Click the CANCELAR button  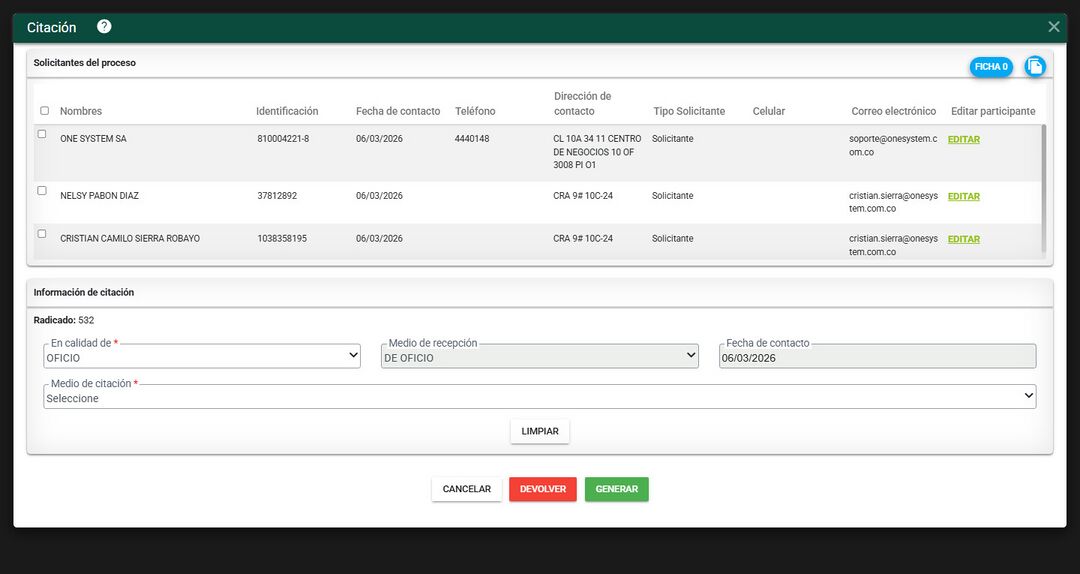pyautogui.click(x=466, y=489)
